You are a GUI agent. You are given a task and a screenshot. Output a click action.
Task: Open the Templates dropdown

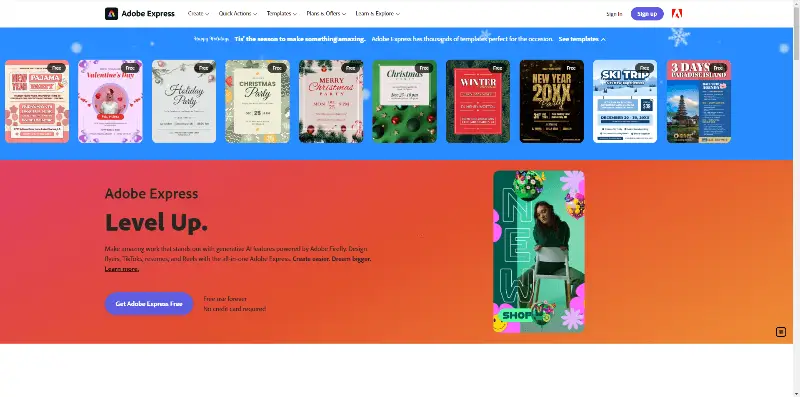(282, 14)
